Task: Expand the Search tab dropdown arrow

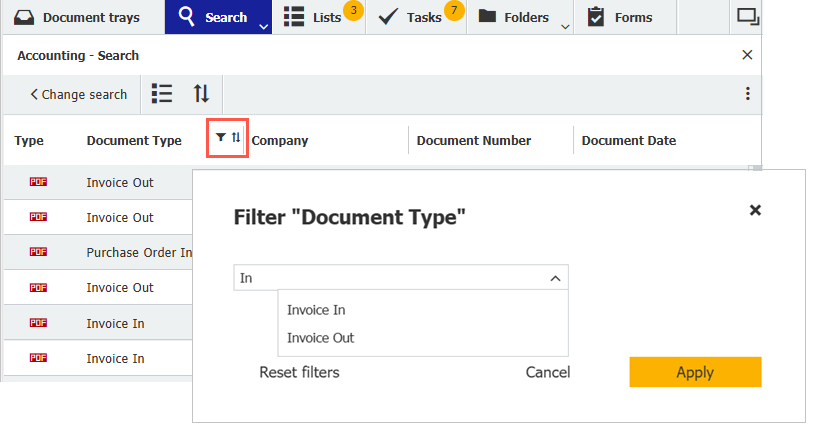Action: click(x=263, y=26)
